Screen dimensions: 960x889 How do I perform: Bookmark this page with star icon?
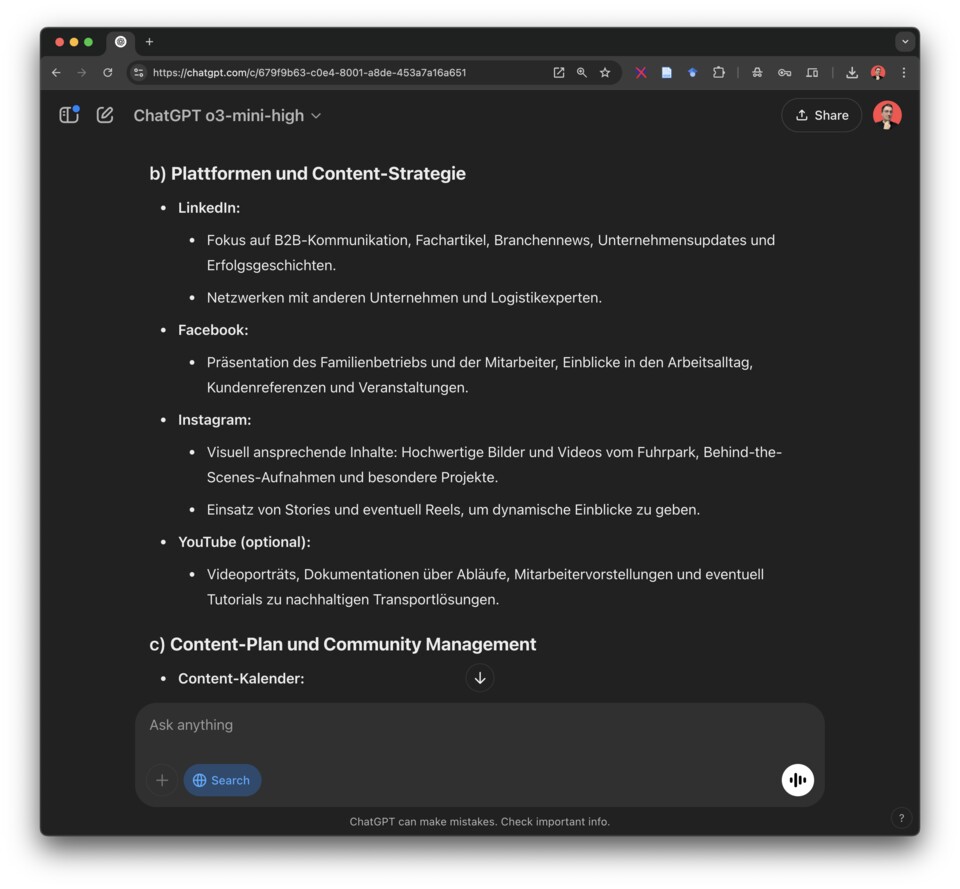605,72
